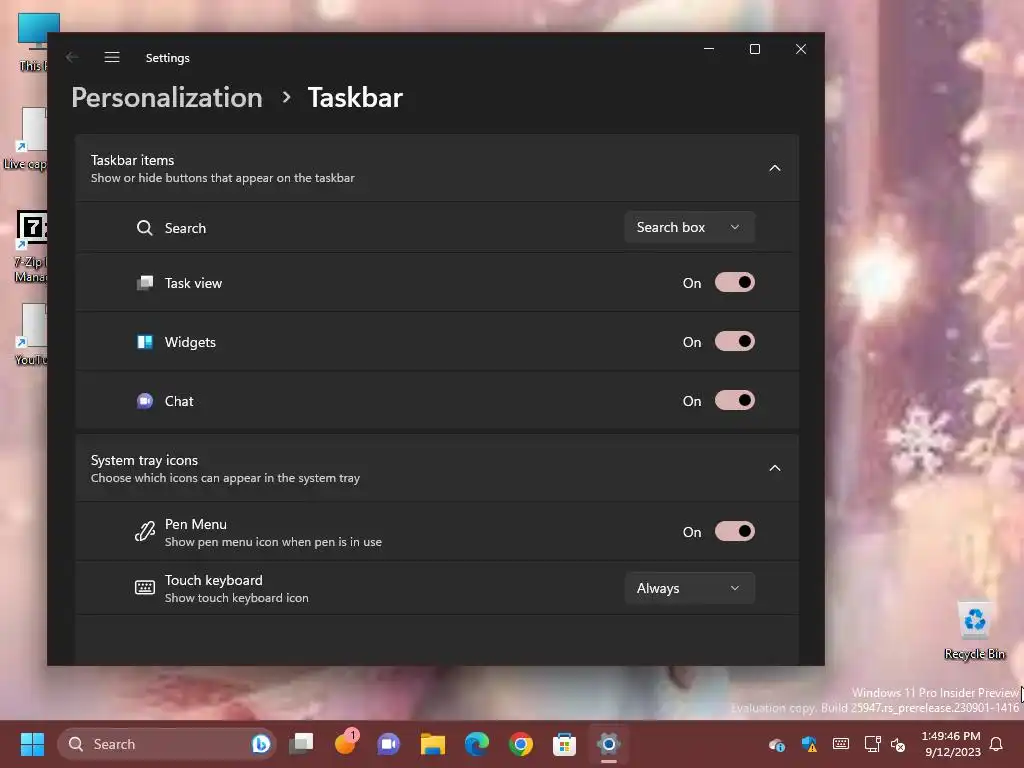Click 'Show pen menu icon when pen is in use'
The image size is (1024, 768).
(273, 542)
